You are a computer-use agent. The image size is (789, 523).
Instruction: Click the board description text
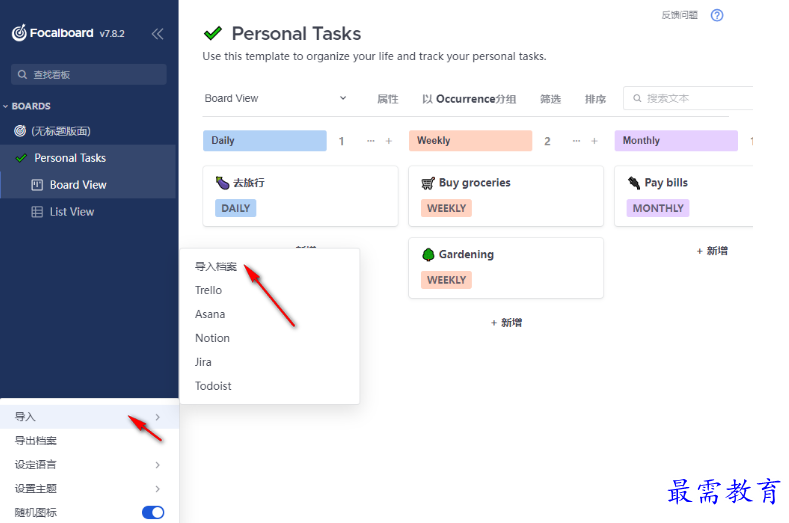[374, 56]
